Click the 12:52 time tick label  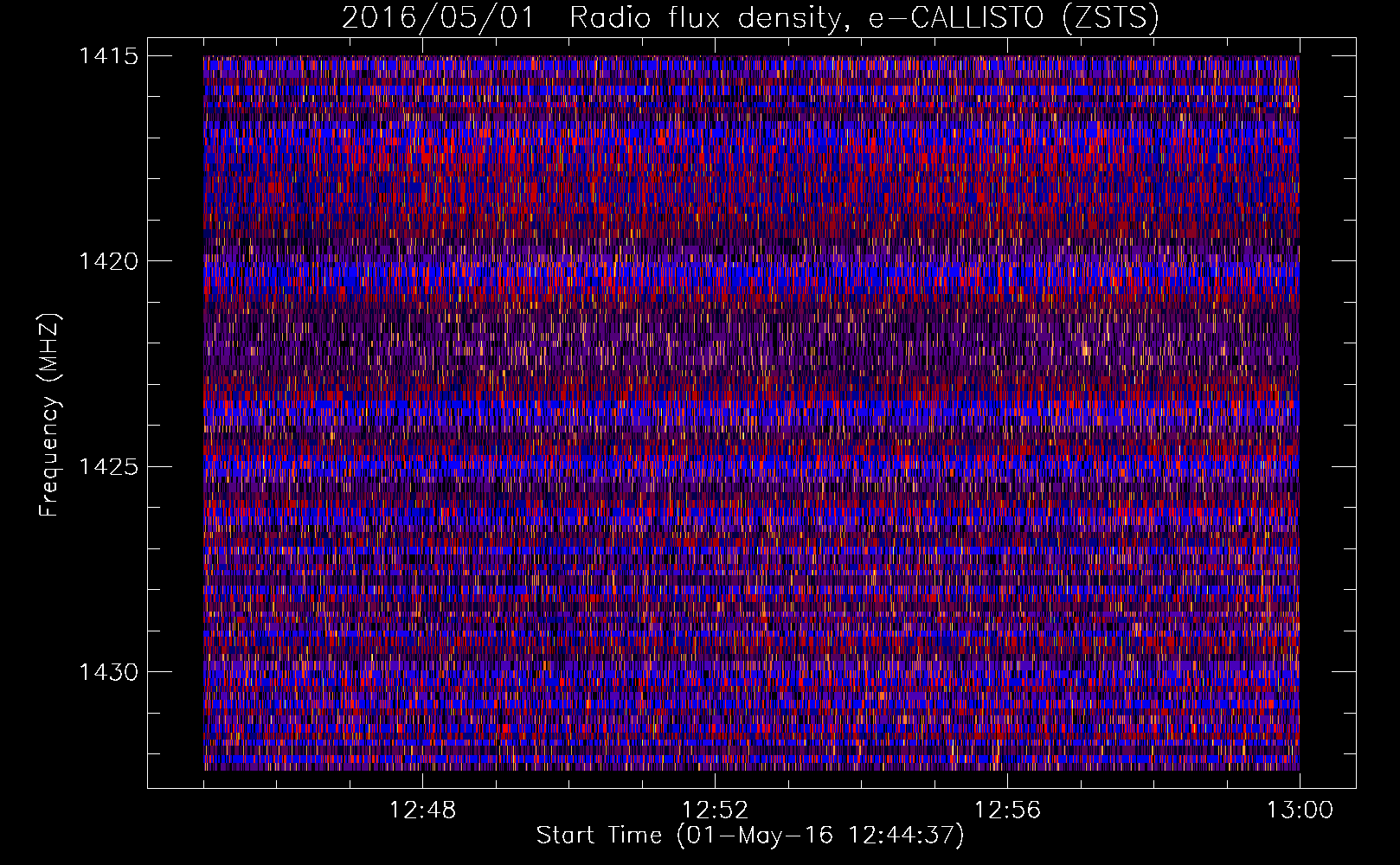(715, 811)
